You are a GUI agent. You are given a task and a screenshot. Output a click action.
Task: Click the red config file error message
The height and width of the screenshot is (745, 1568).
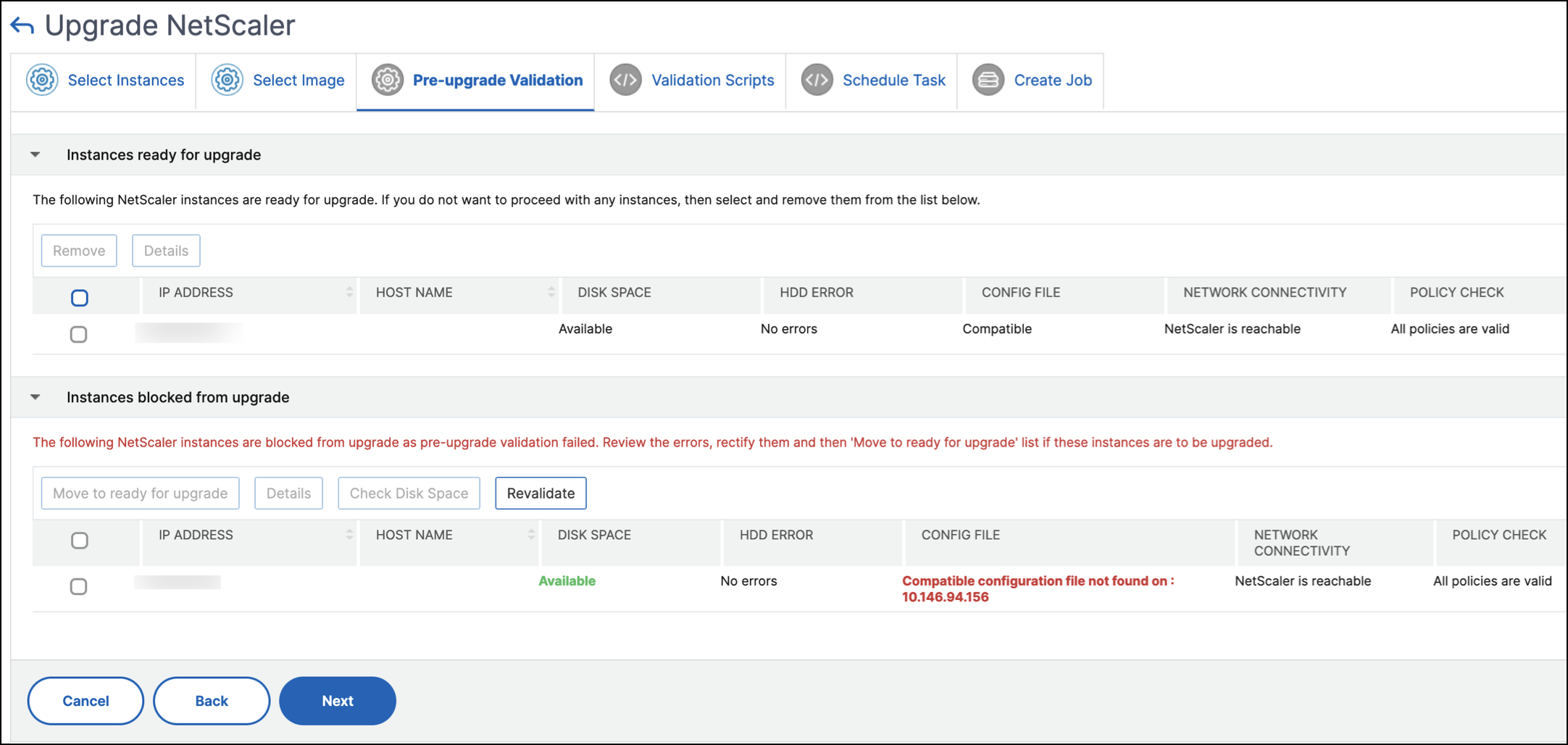1037,588
